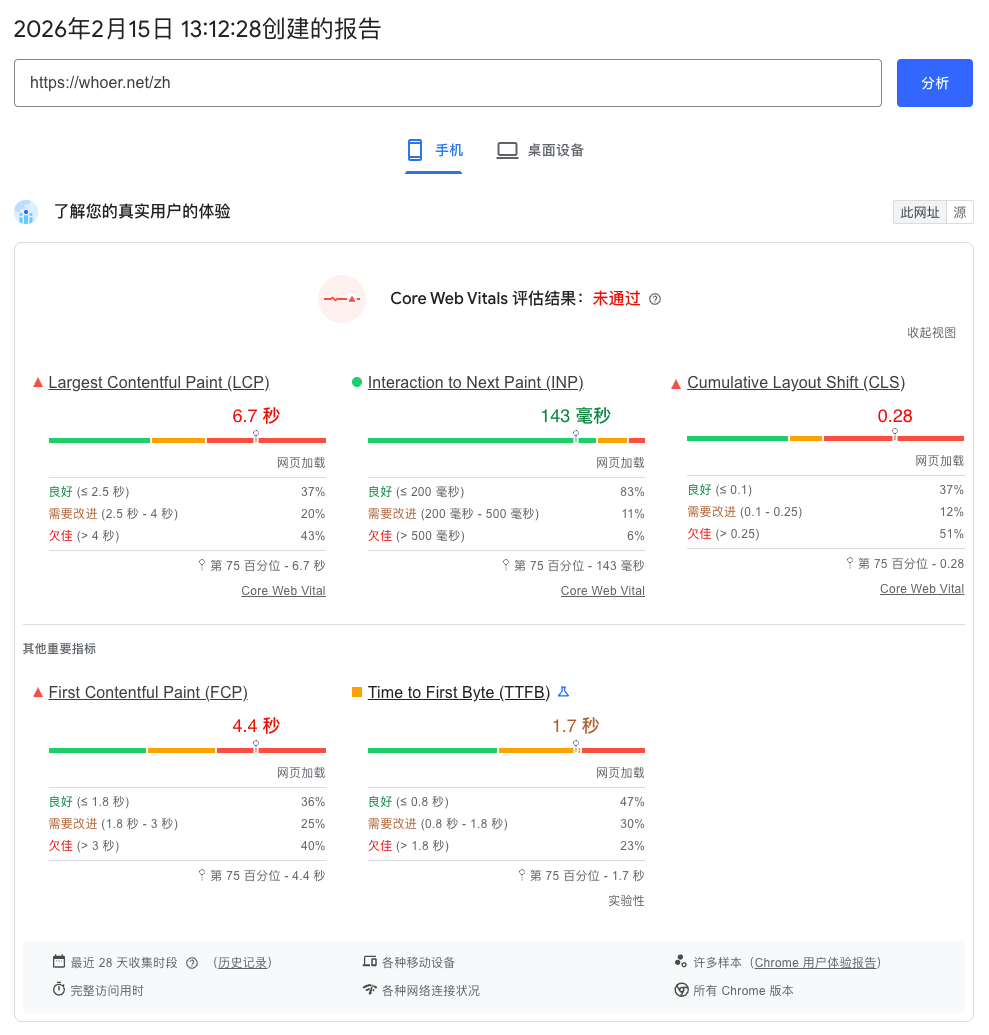Switch to the 源 origin view
989x1035 pixels.
click(x=960, y=212)
